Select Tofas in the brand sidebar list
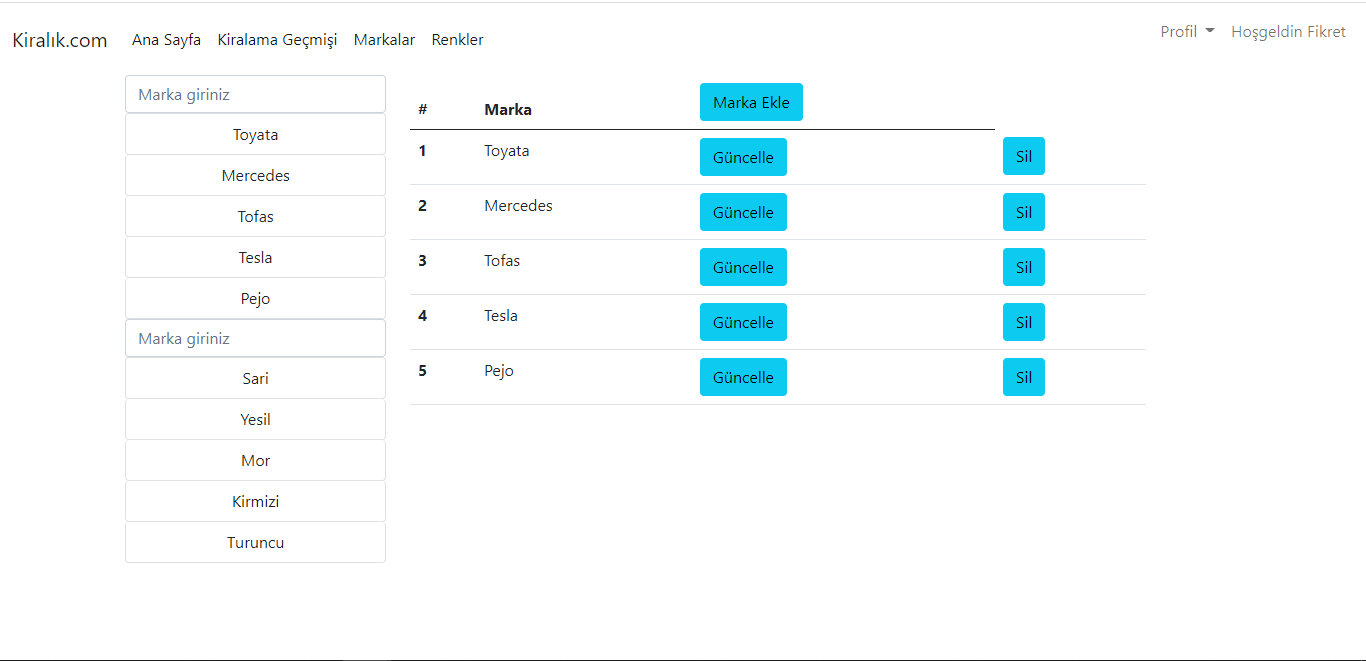 (x=255, y=216)
